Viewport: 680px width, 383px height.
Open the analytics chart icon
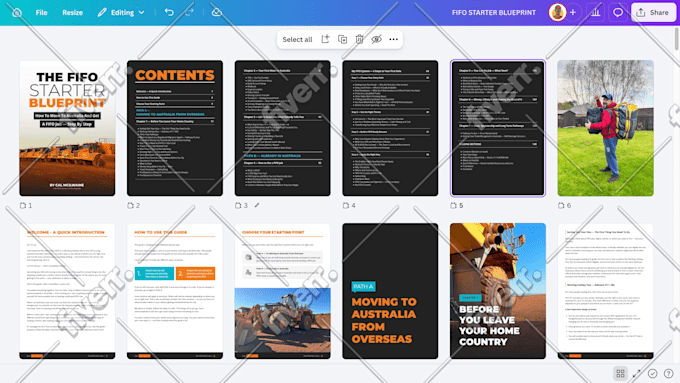point(595,12)
